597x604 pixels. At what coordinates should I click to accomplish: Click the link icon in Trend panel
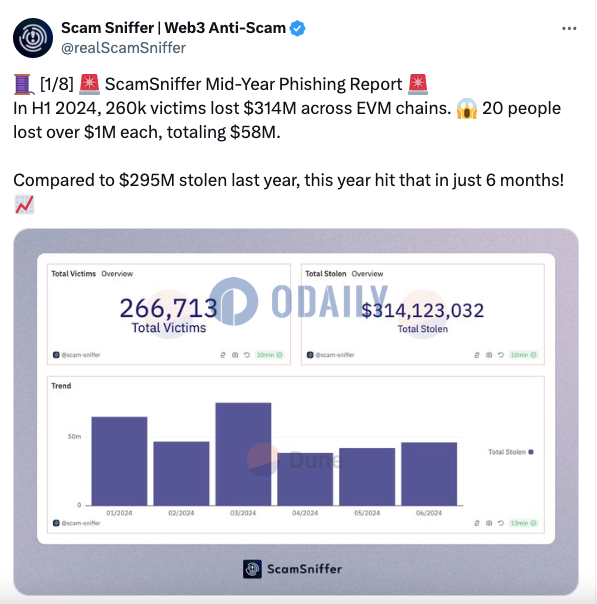(477, 523)
